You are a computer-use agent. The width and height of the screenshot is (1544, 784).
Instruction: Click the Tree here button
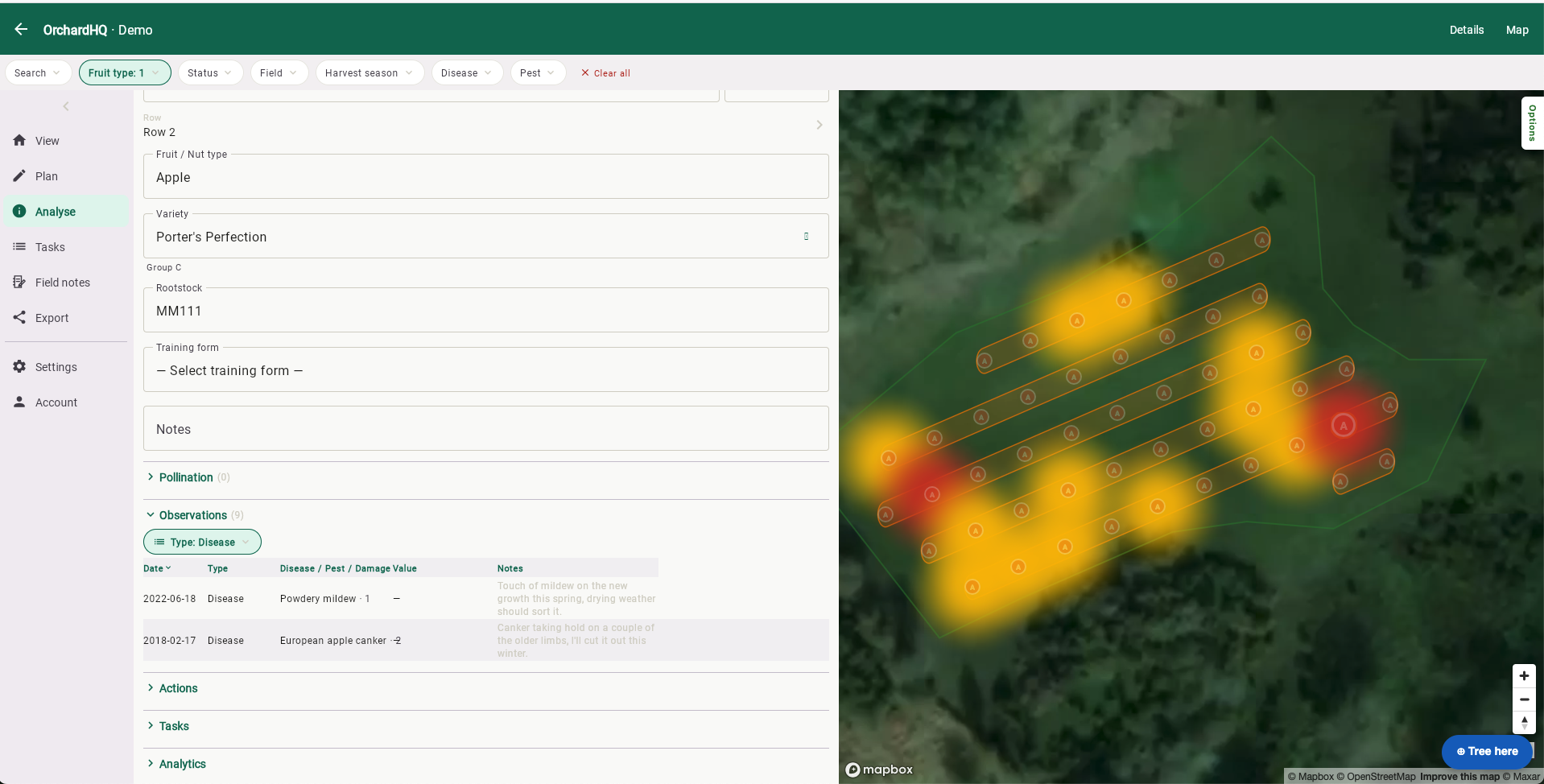(x=1486, y=751)
